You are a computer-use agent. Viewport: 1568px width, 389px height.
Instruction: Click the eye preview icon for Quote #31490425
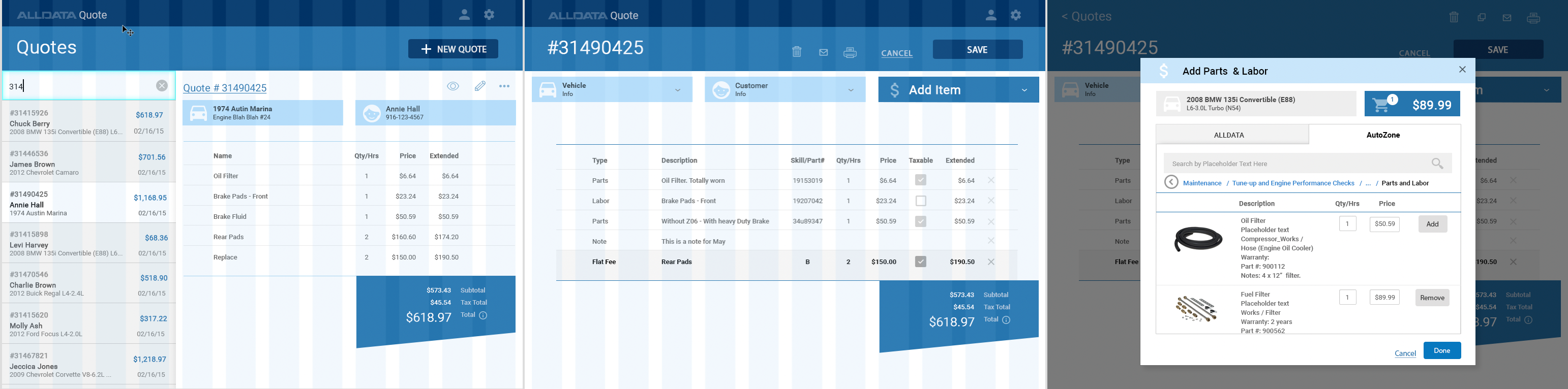453,86
